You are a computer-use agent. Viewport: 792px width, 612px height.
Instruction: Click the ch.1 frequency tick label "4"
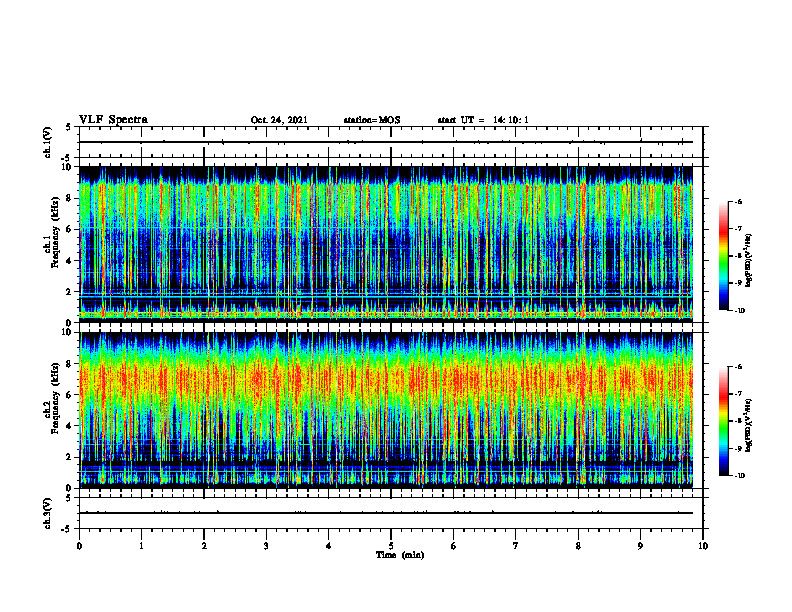(x=69, y=261)
